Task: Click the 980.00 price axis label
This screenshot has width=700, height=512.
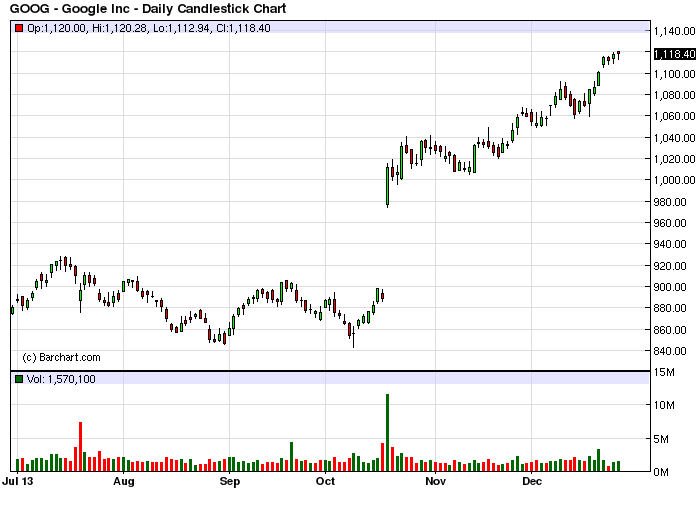Action: (670, 202)
